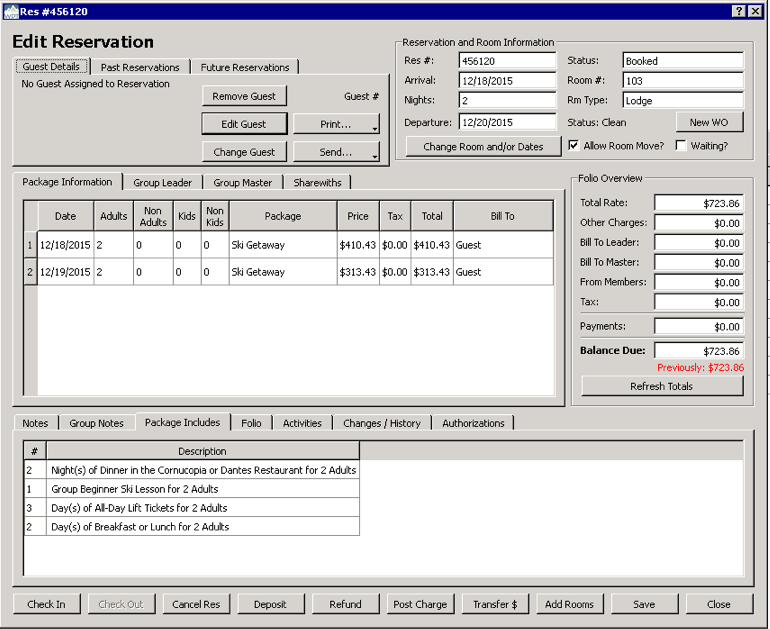Click the Description column header

point(202,451)
